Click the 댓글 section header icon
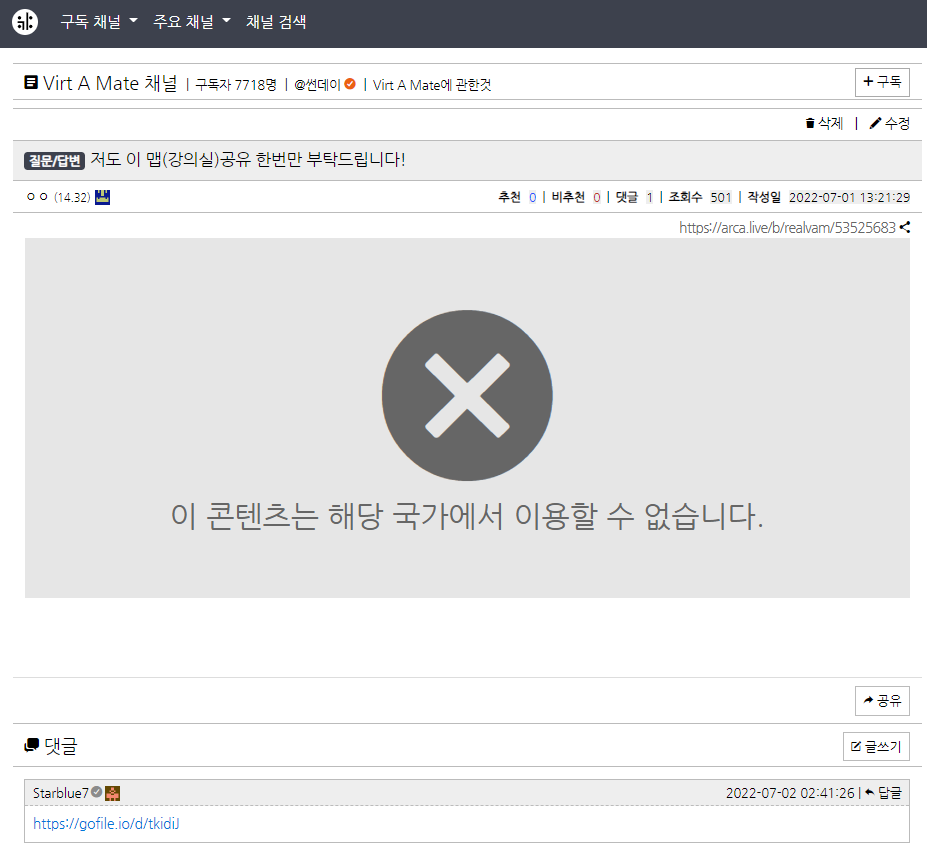927x853 pixels. click(x=31, y=745)
